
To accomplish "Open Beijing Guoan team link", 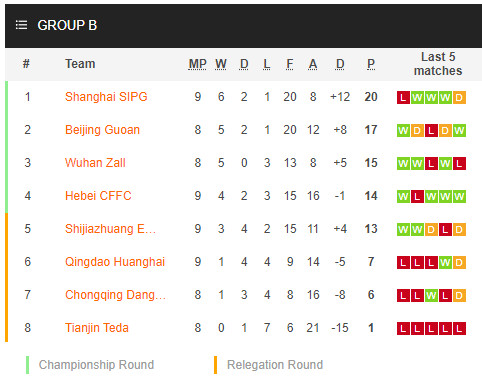I will tap(102, 130).
